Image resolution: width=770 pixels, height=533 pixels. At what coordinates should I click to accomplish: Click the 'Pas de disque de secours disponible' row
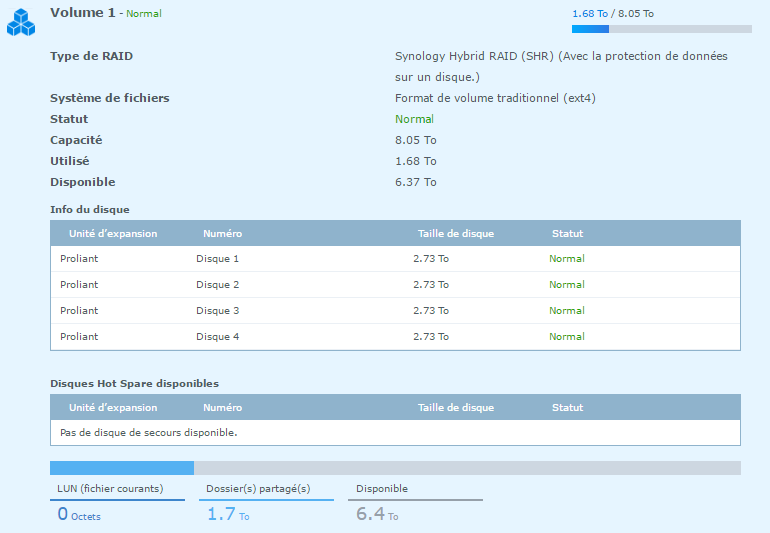(148, 433)
